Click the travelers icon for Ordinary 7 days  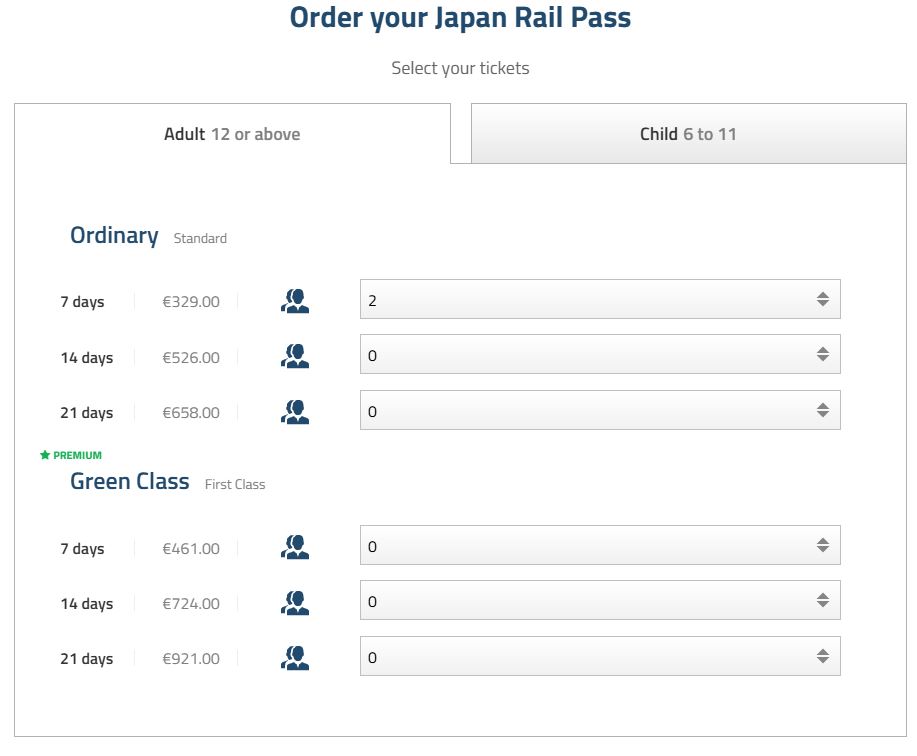click(x=295, y=301)
